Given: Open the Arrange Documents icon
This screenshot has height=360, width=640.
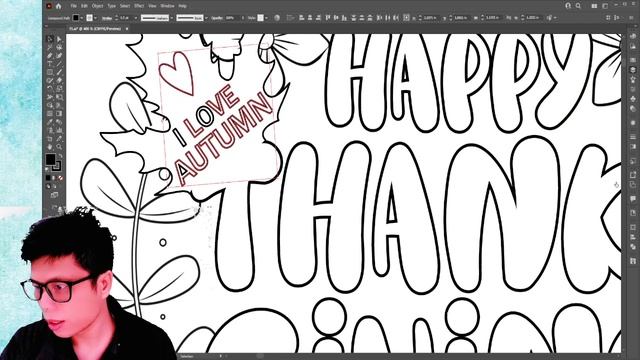Looking at the screenshot, I should click(x=595, y=6).
